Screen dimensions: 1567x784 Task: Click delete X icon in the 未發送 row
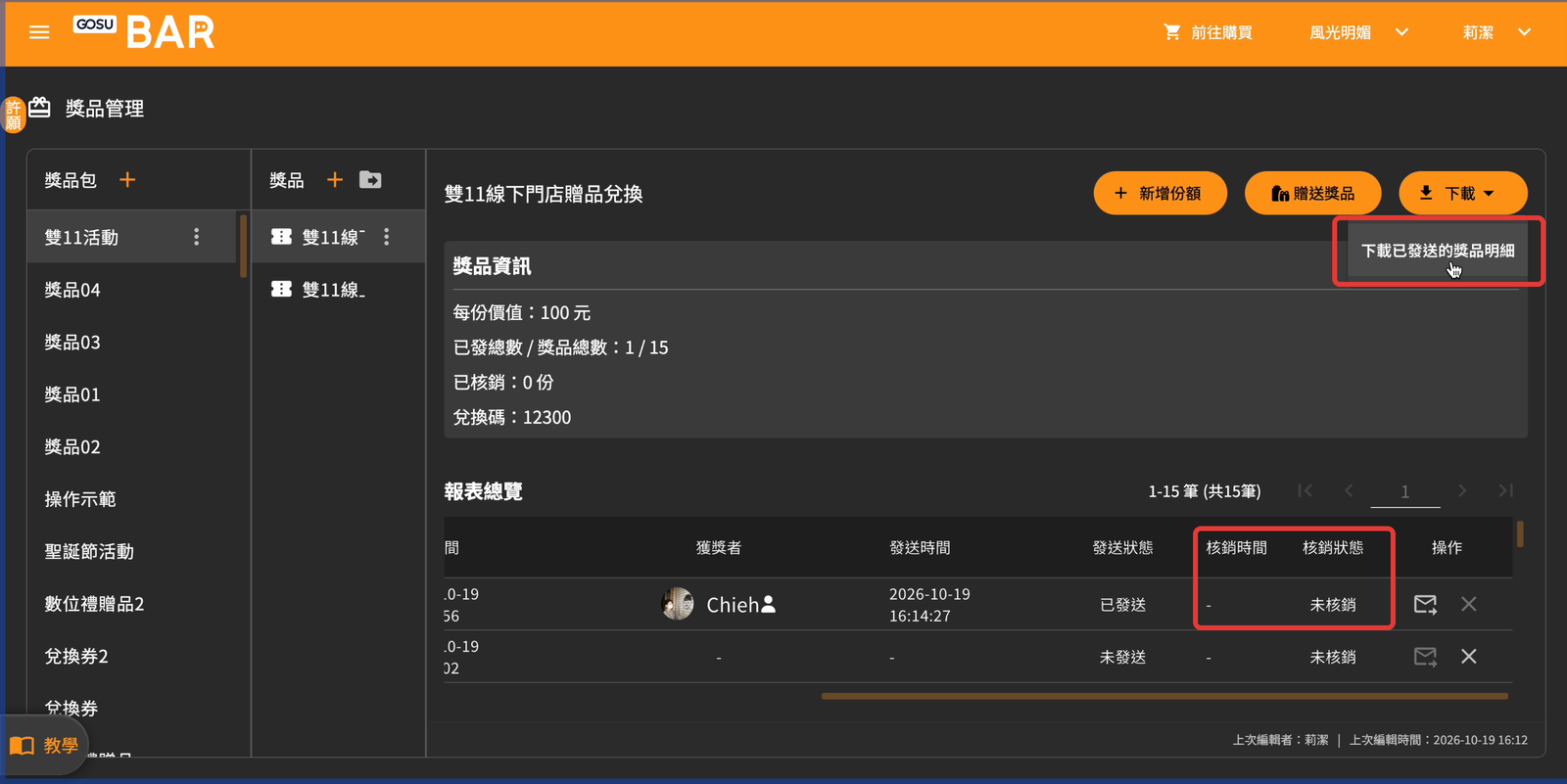click(1469, 657)
